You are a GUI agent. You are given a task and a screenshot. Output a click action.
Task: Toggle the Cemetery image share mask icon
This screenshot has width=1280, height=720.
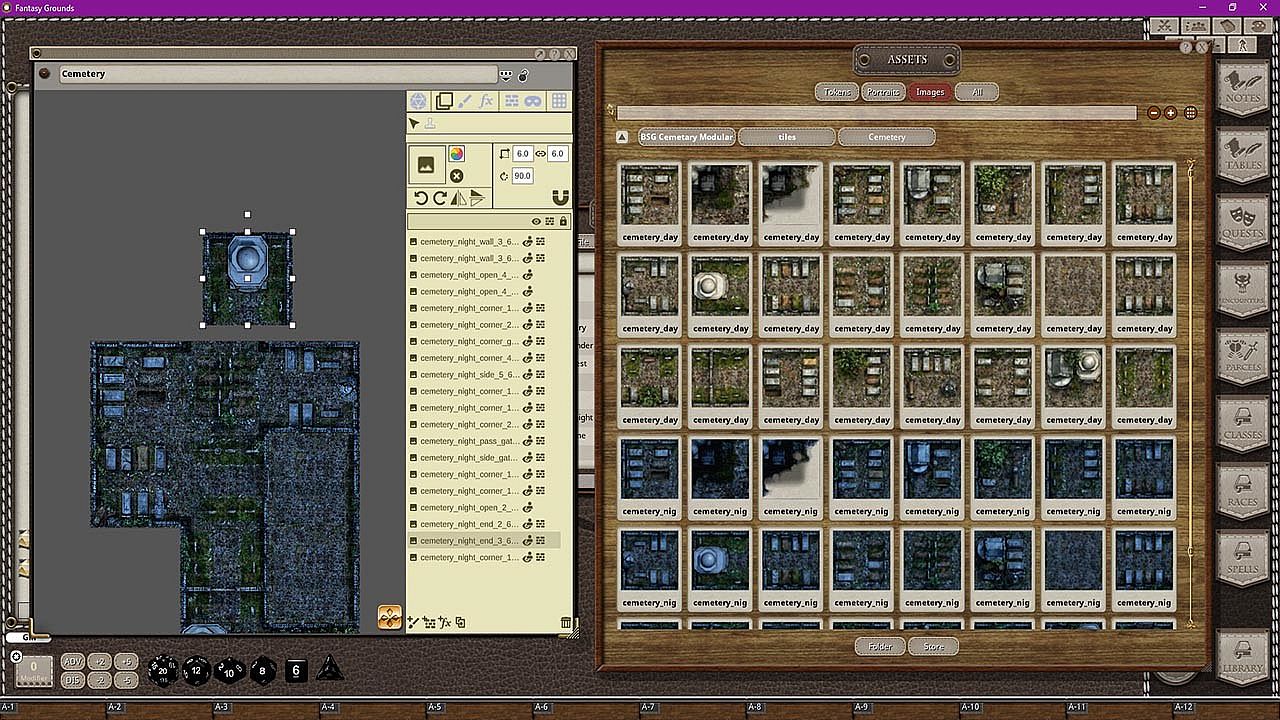[507, 74]
